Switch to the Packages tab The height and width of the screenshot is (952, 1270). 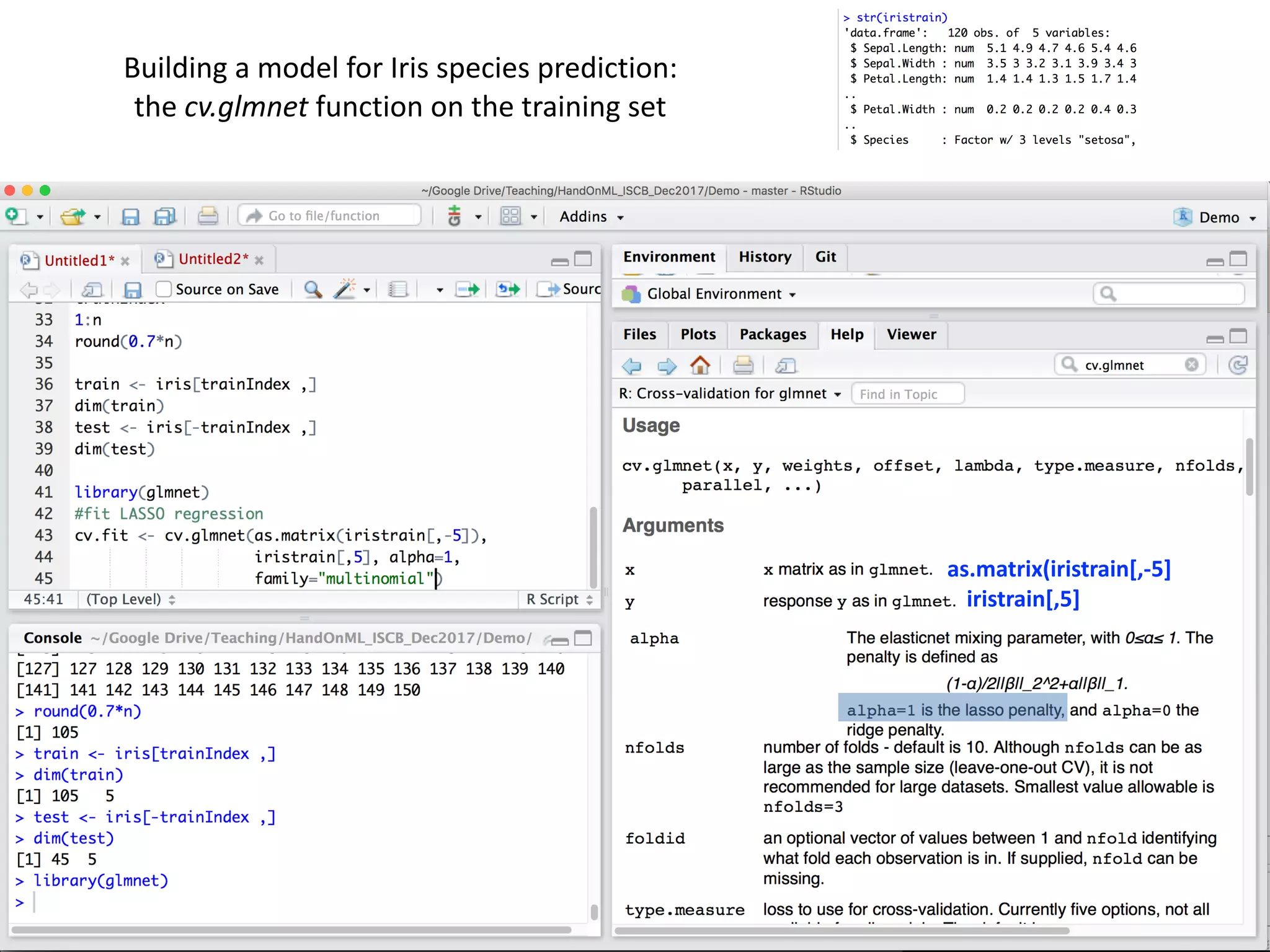[773, 335]
